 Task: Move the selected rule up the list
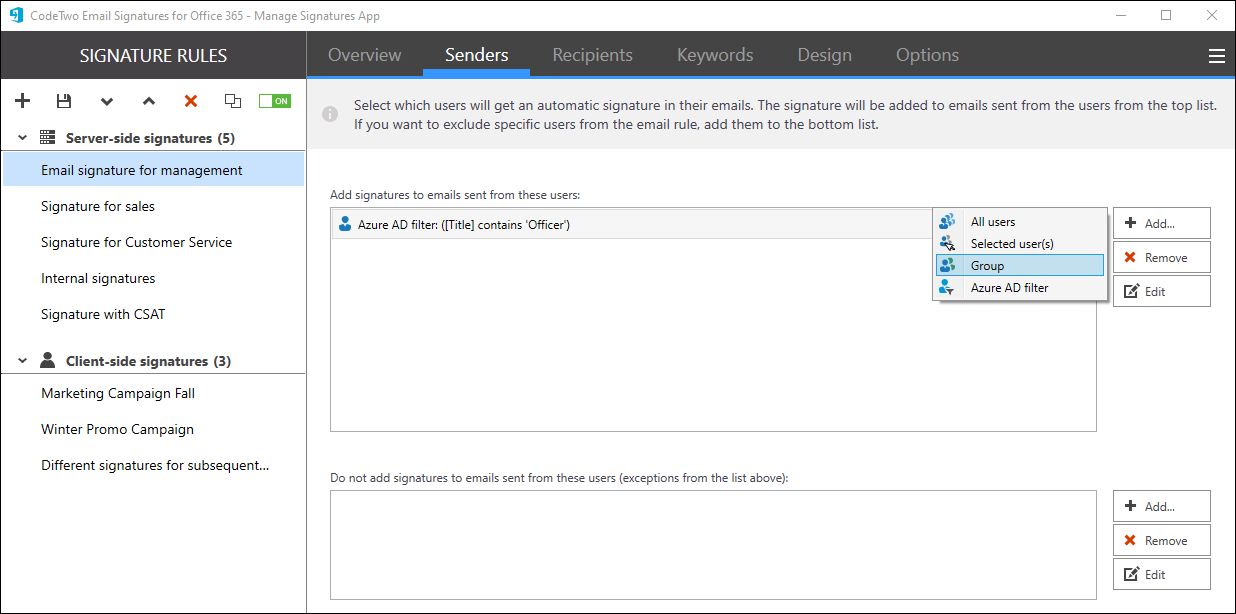(x=148, y=101)
